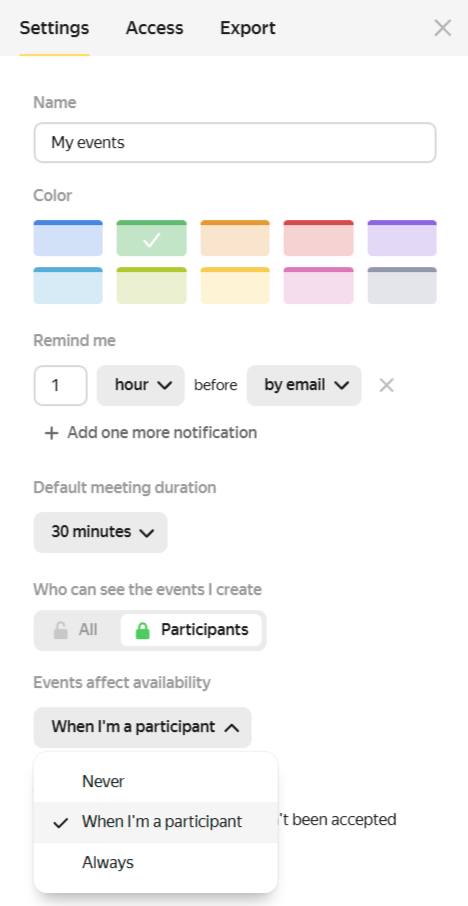Choose the pink color swatch
The width and height of the screenshot is (468, 906).
(318, 285)
